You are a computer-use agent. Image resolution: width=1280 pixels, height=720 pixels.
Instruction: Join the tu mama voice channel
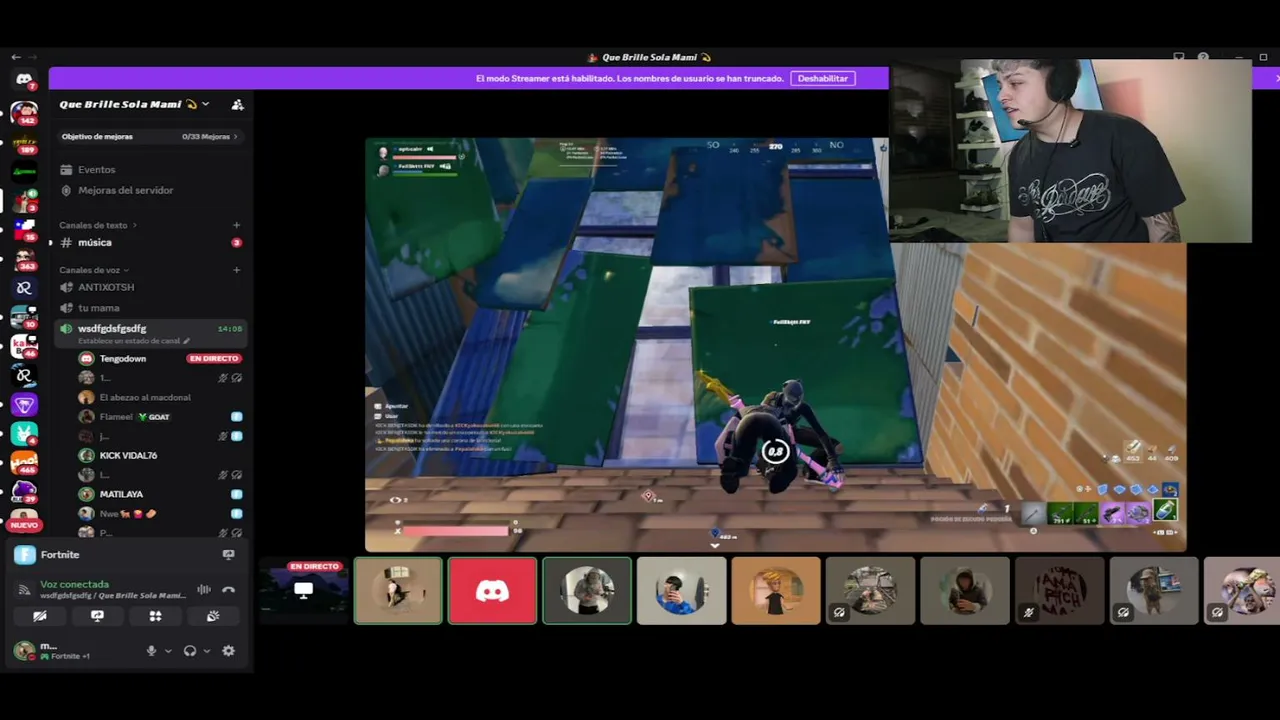148,308
